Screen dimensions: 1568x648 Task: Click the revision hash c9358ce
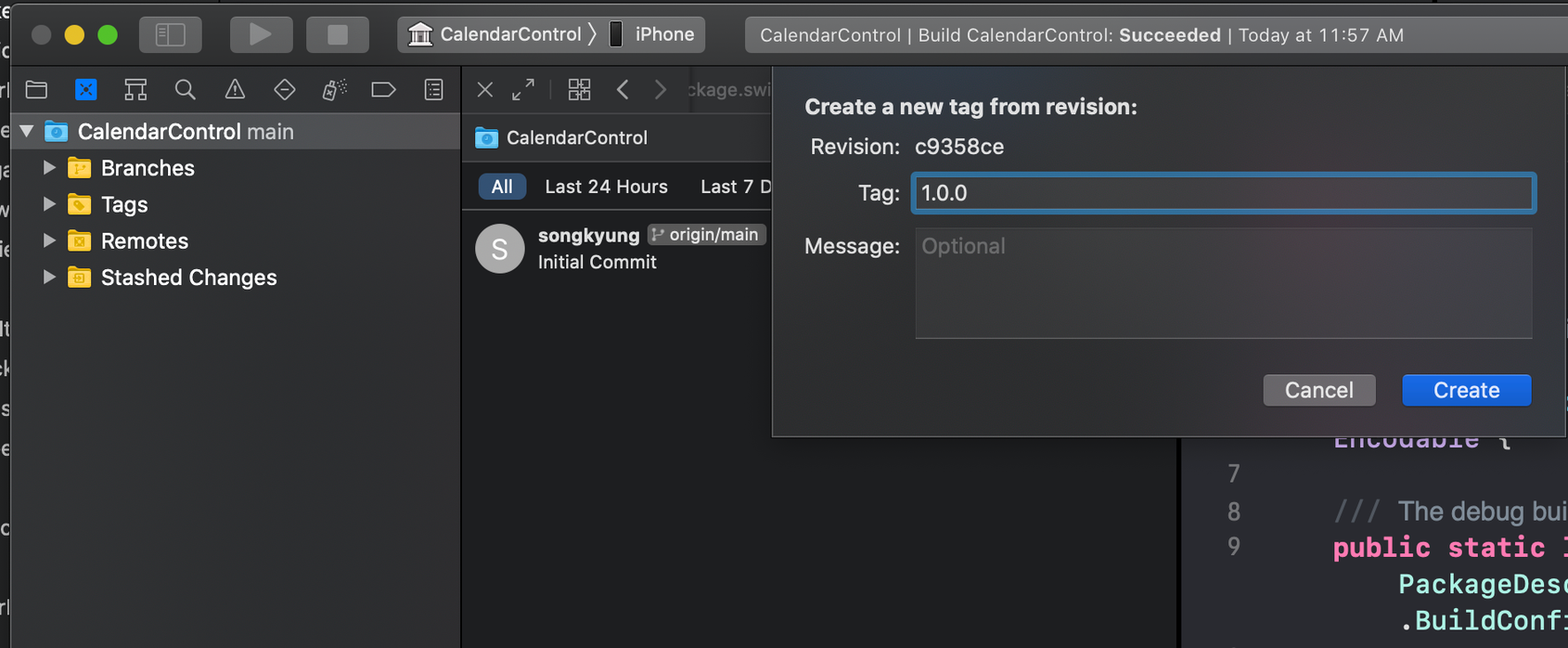point(959,147)
